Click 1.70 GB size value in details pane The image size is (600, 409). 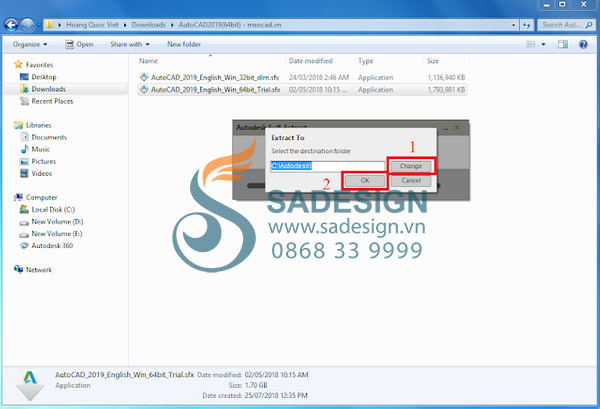256,385
